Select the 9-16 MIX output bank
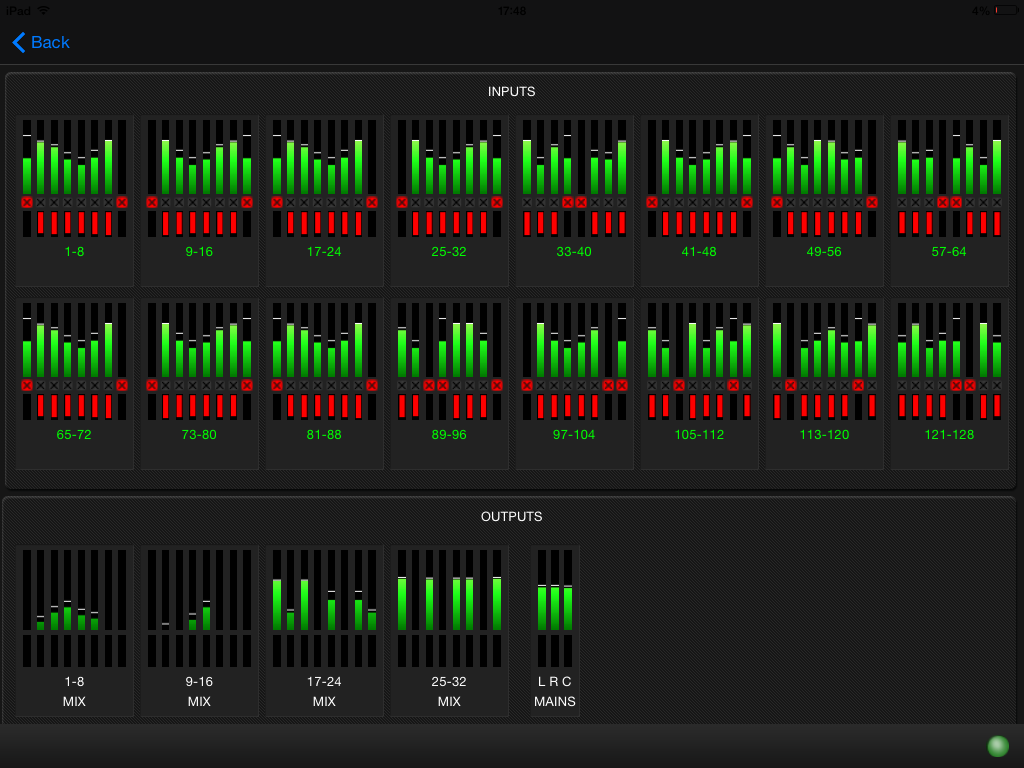The height and width of the screenshot is (768, 1024). click(x=199, y=630)
